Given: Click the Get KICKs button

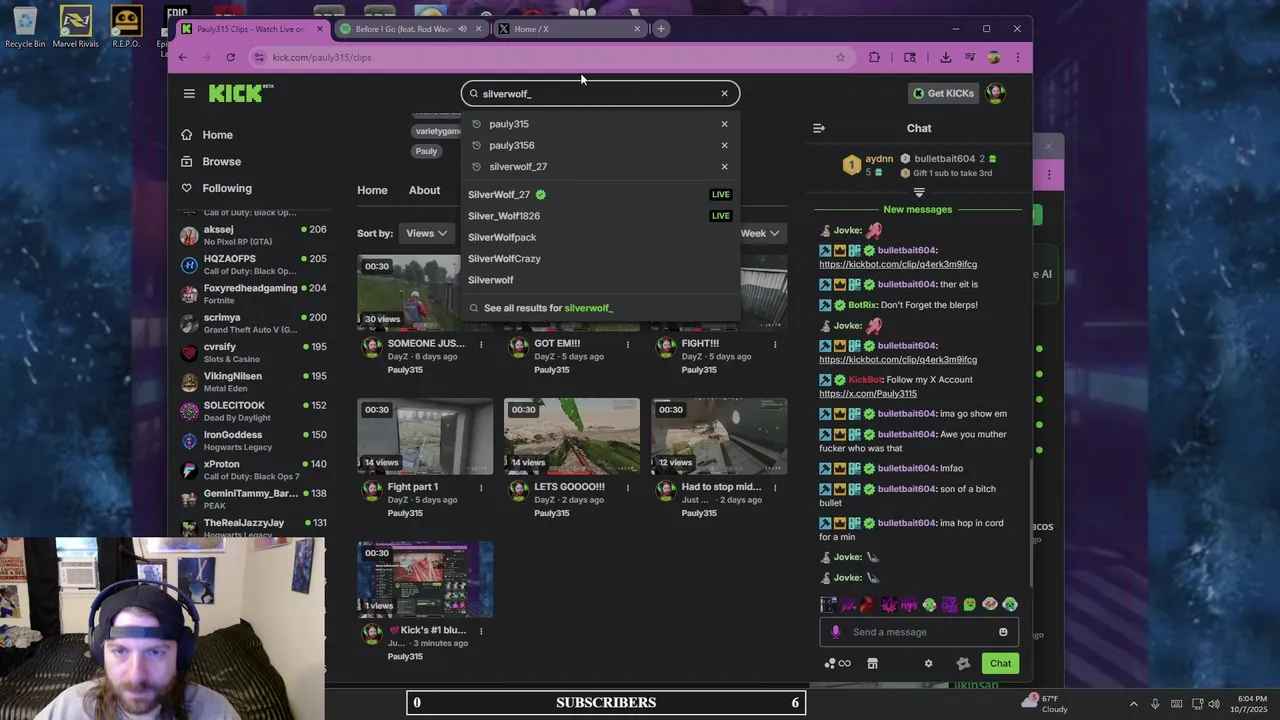Looking at the screenshot, I should tap(942, 93).
